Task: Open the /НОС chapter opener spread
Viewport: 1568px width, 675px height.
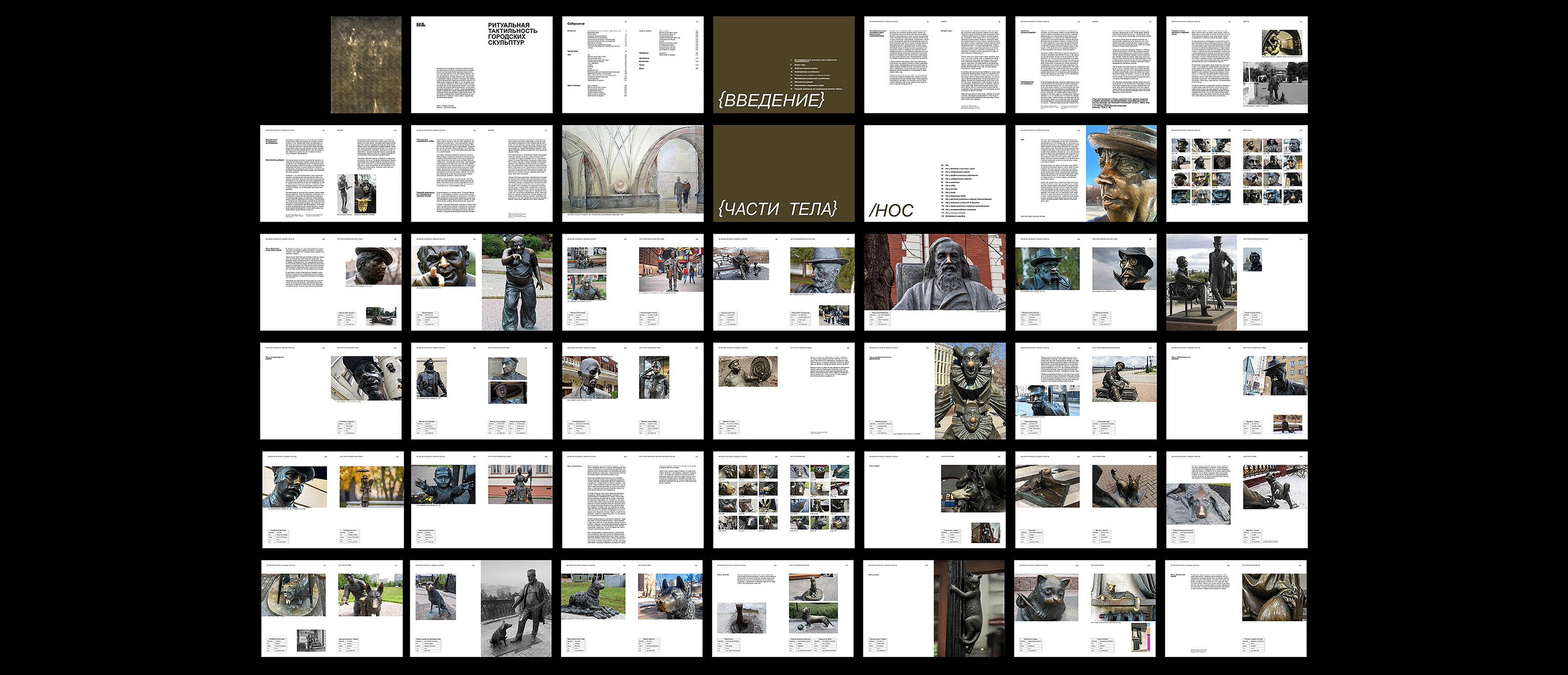Action: pos(934,174)
